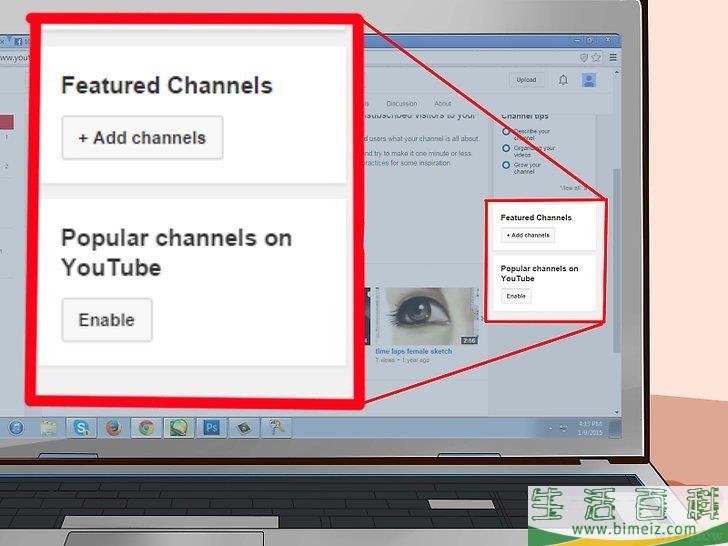Show hidden system tray icons arrow
Image resolution: width=728 pixels, height=546 pixels.
(551, 428)
